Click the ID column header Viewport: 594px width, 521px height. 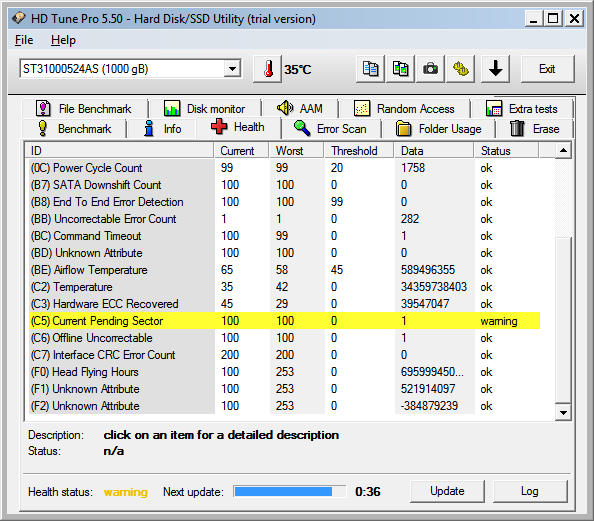pos(119,151)
